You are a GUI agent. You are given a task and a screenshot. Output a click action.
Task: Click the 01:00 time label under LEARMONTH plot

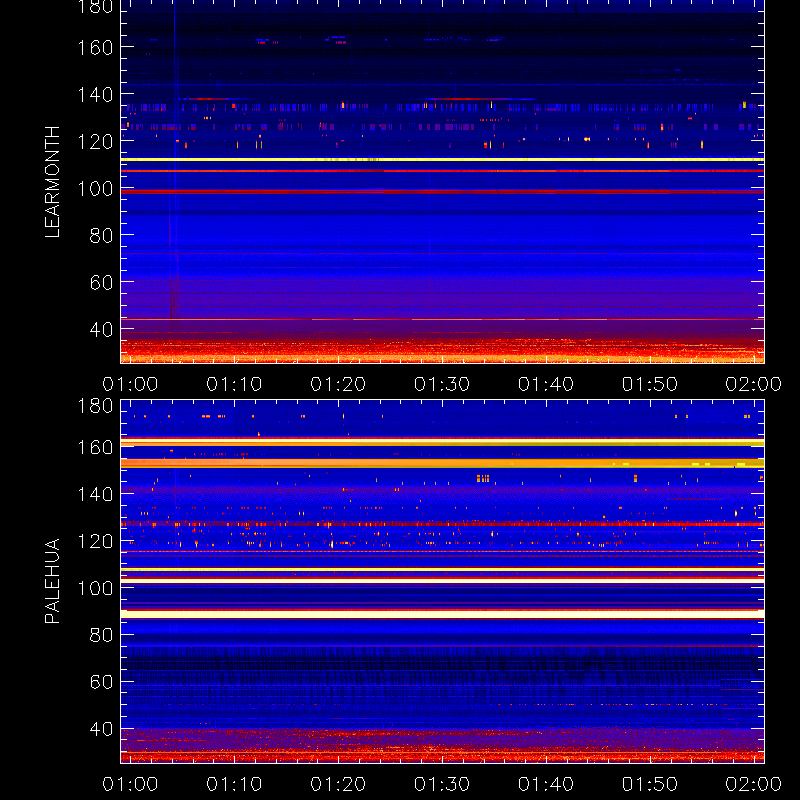(x=130, y=384)
